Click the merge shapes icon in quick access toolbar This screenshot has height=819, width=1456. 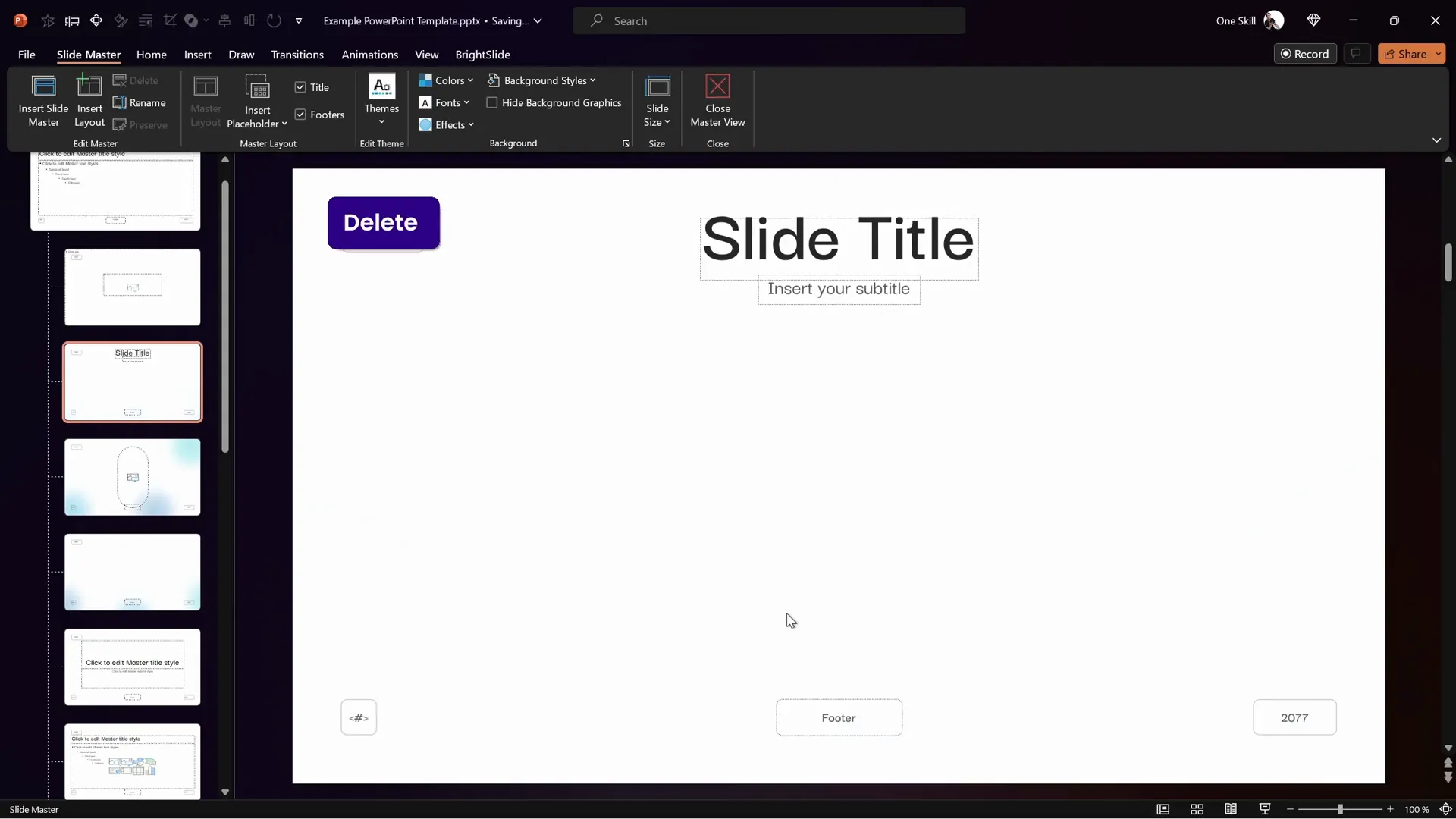[191, 20]
